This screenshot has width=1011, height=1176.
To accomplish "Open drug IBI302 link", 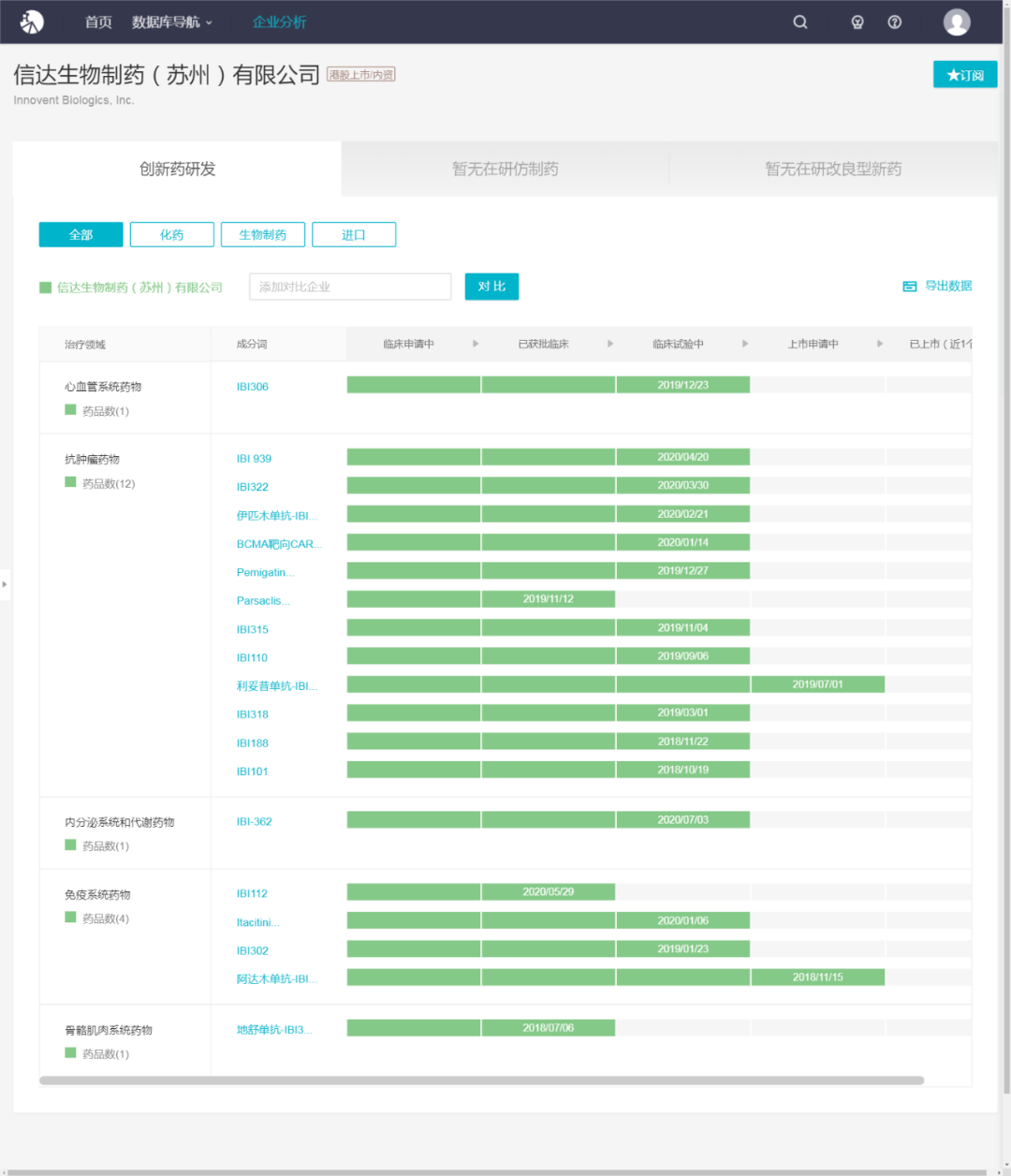I will click(x=253, y=951).
